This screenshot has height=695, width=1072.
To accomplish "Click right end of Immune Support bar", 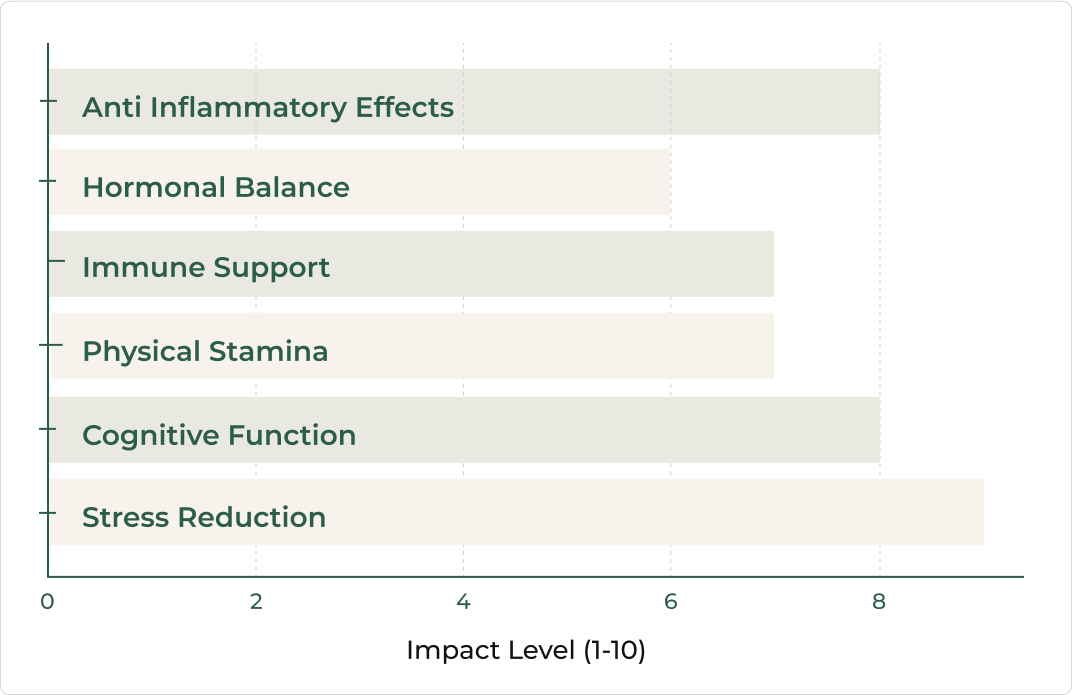I will coord(770,264).
